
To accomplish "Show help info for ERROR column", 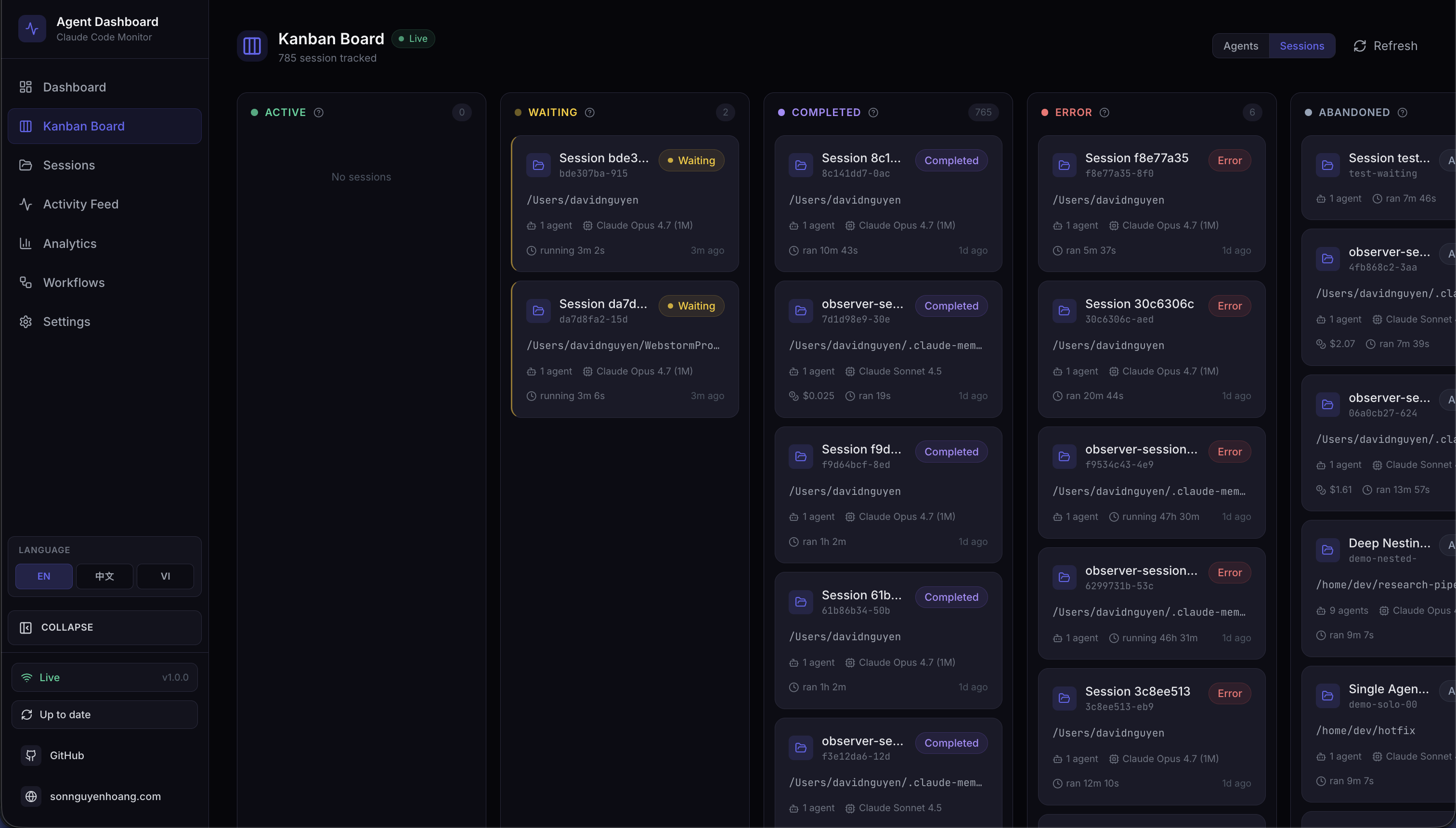I will (1104, 113).
